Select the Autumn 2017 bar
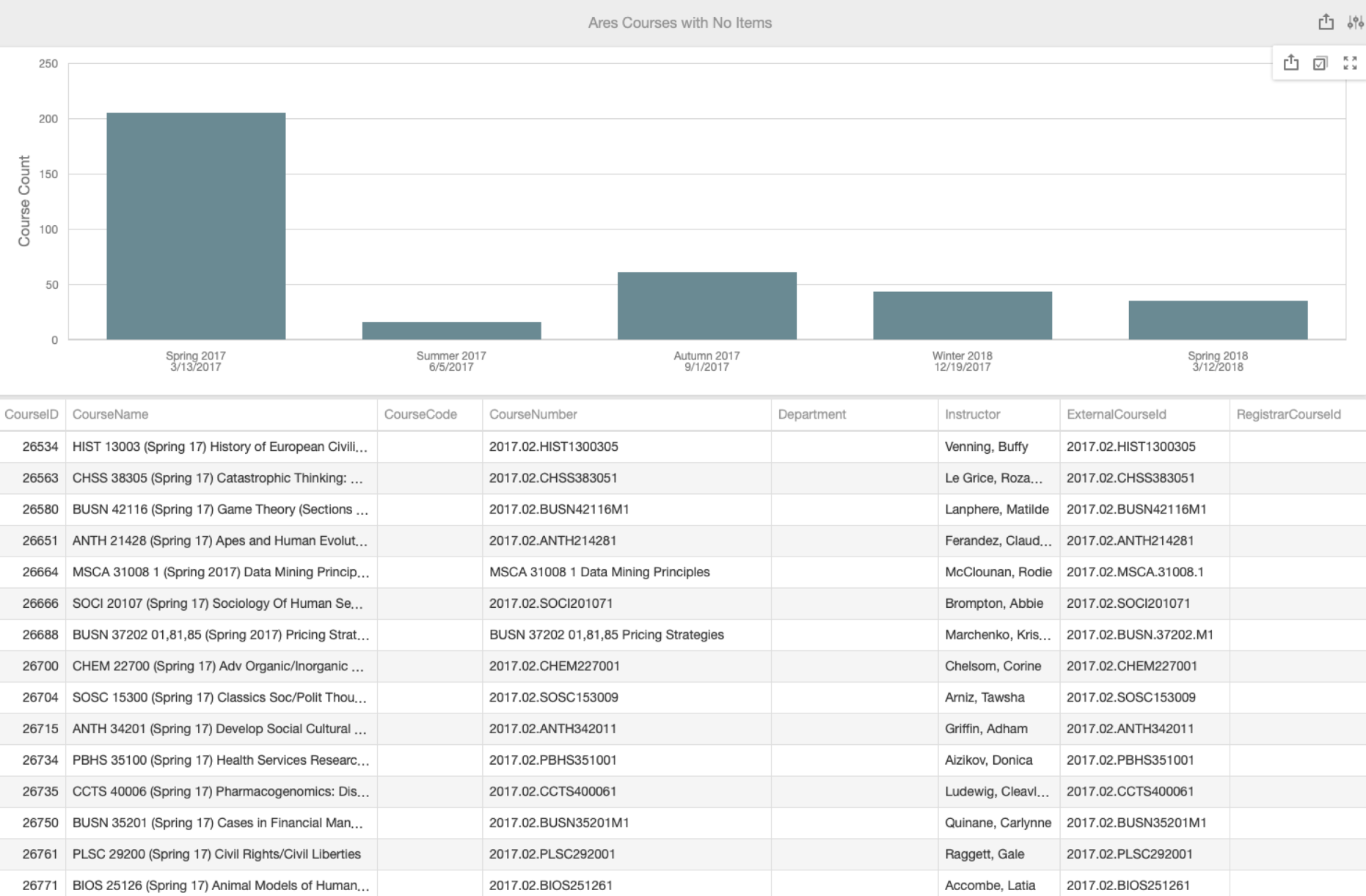The width and height of the screenshot is (1366, 896). coord(706,304)
